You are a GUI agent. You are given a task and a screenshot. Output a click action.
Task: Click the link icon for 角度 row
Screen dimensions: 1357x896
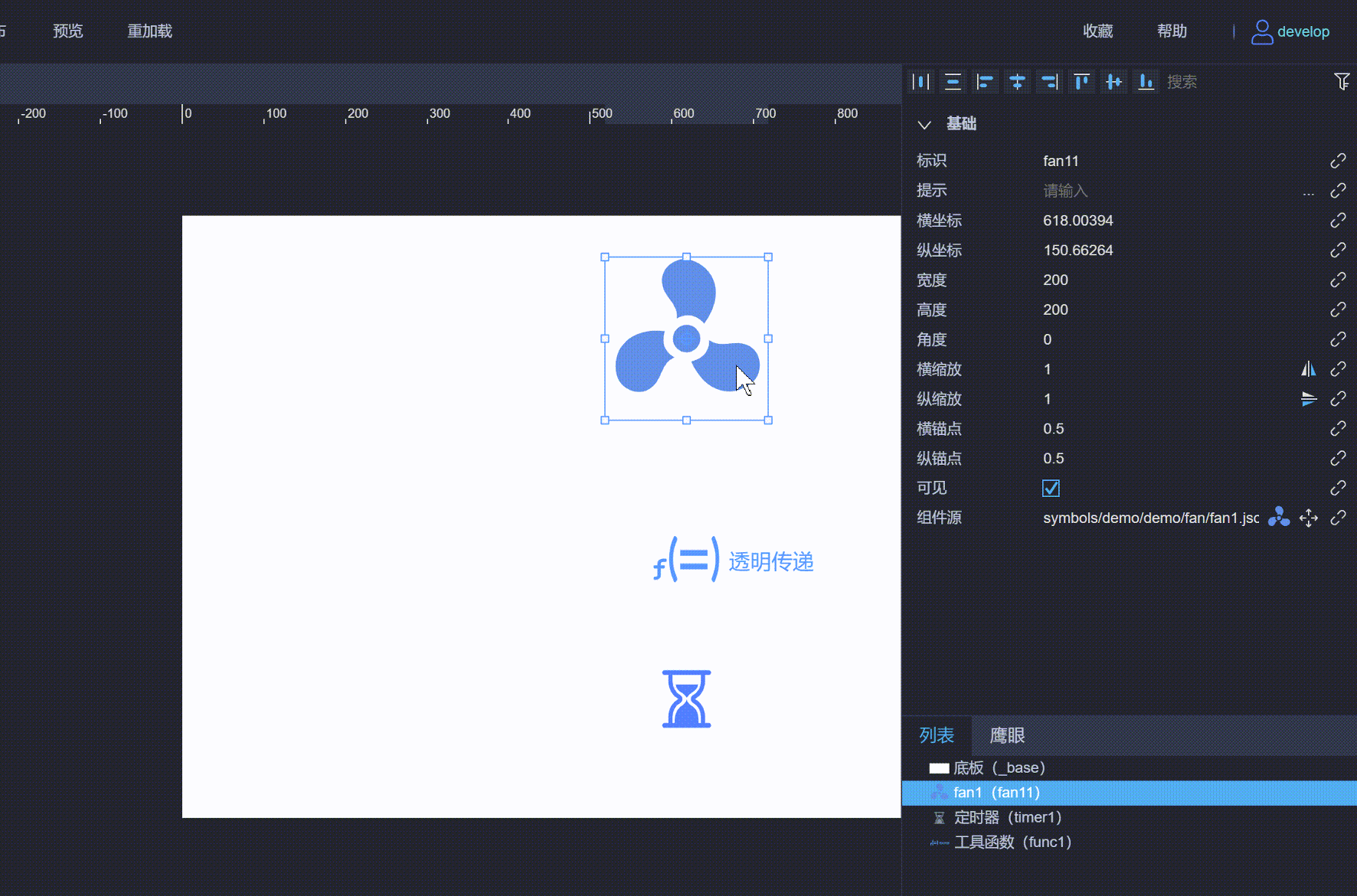tap(1338, 339)
